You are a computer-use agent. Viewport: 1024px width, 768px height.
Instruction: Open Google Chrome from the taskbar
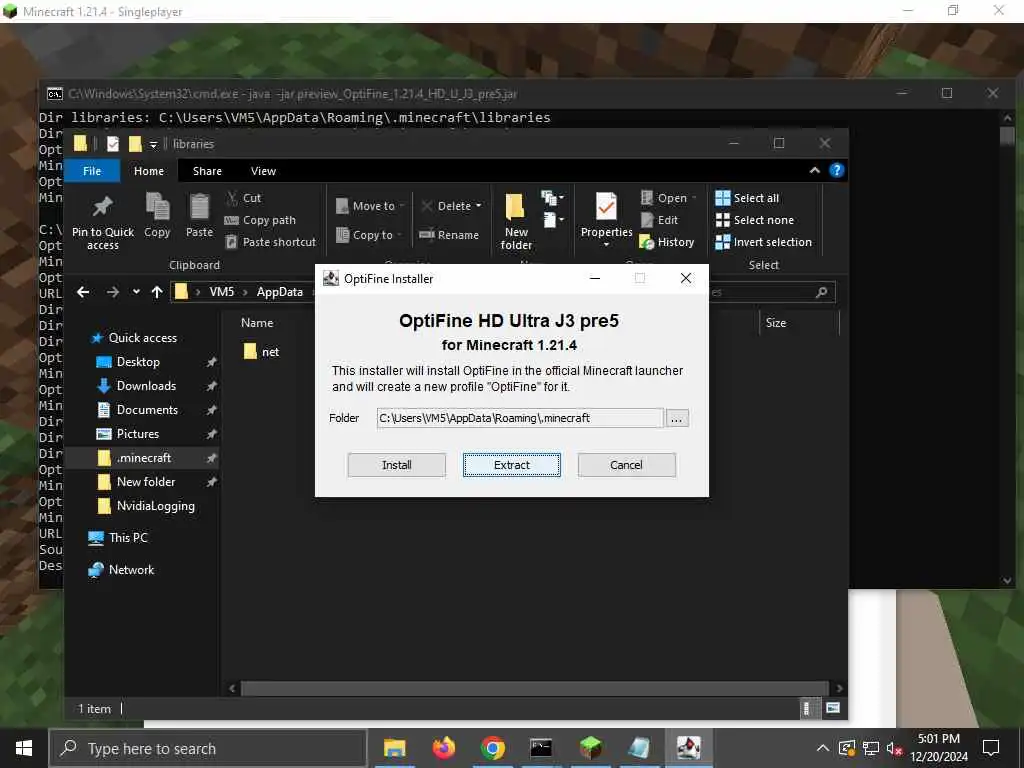coord(492,748)
